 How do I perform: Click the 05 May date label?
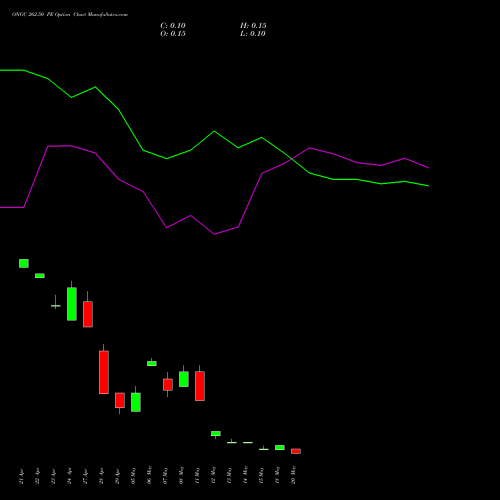tap(134, 476)
